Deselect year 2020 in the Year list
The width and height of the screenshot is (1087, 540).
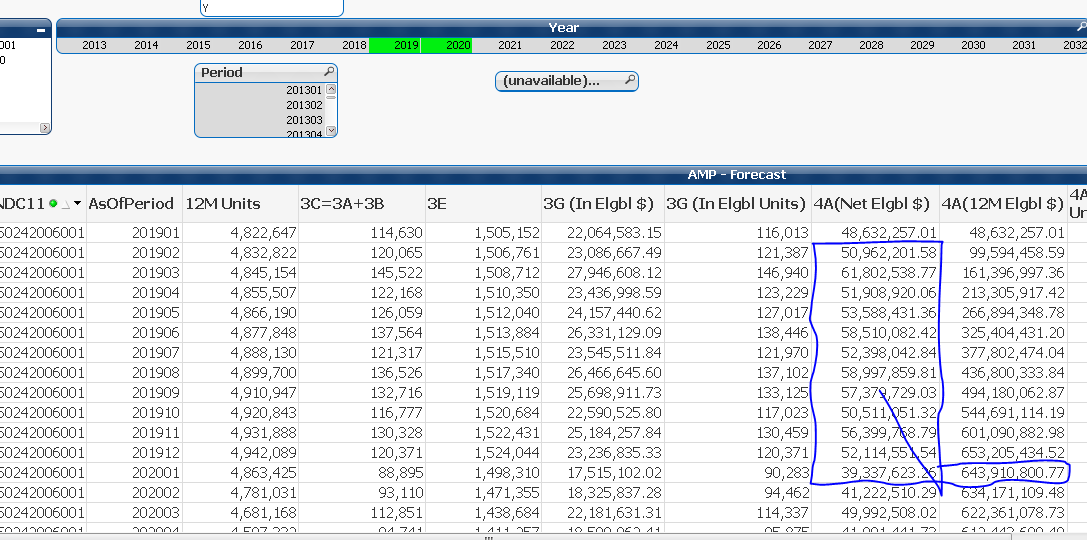[458, 45]
